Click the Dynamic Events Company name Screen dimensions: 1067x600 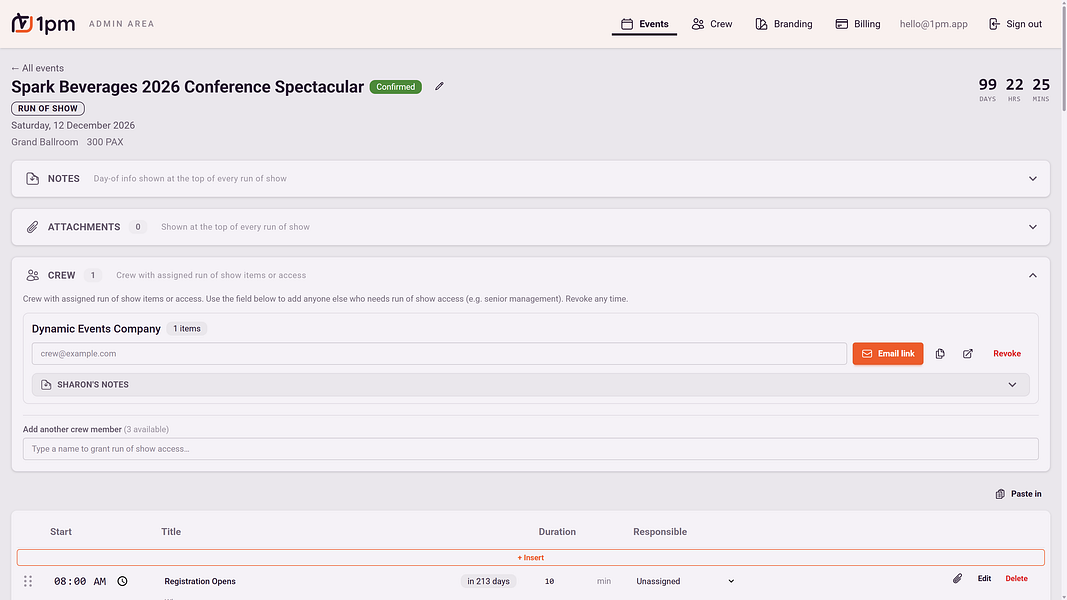[96, 329]
